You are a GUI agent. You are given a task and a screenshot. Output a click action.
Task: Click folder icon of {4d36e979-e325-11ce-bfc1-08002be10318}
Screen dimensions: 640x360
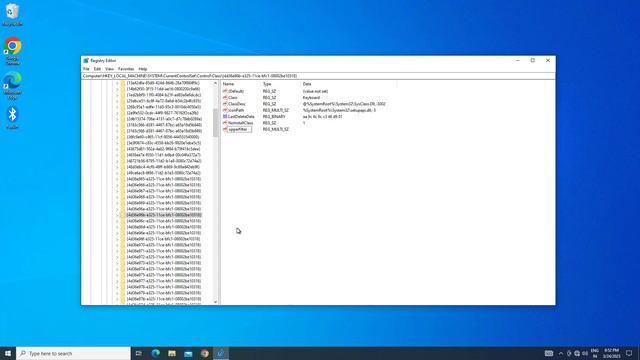(123, 293)
